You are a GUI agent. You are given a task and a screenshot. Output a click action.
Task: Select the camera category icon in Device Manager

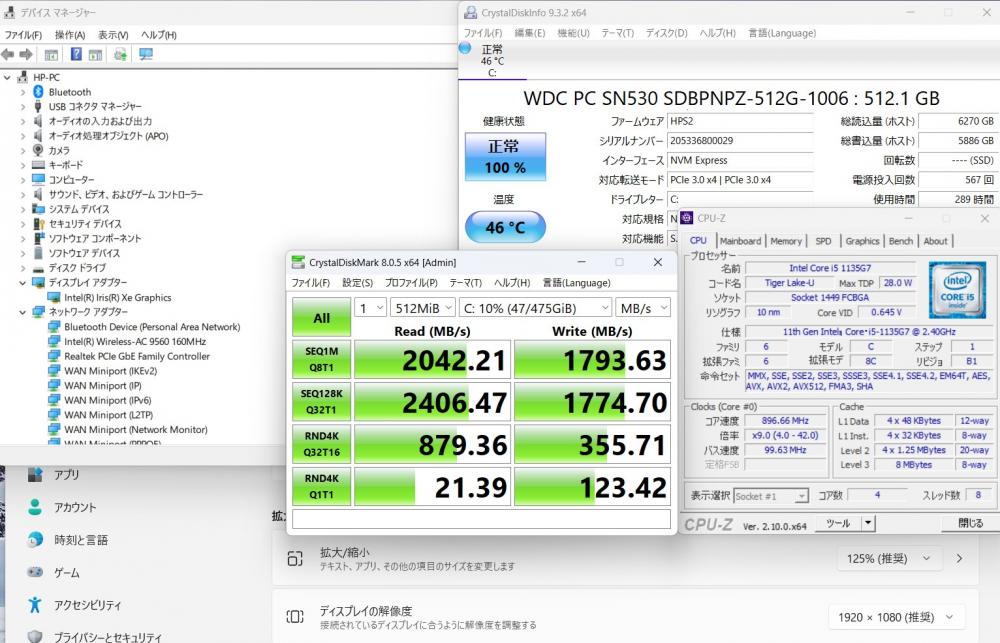pyautogui.click(x=38, y=150)
